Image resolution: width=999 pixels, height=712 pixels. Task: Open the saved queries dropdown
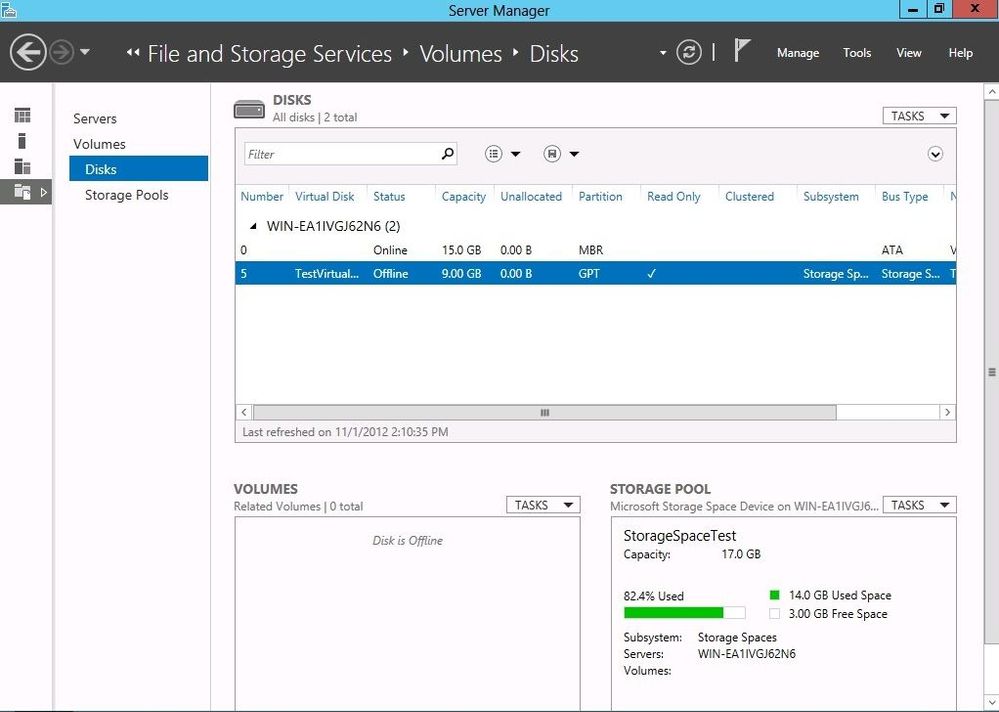coord(561,154)
